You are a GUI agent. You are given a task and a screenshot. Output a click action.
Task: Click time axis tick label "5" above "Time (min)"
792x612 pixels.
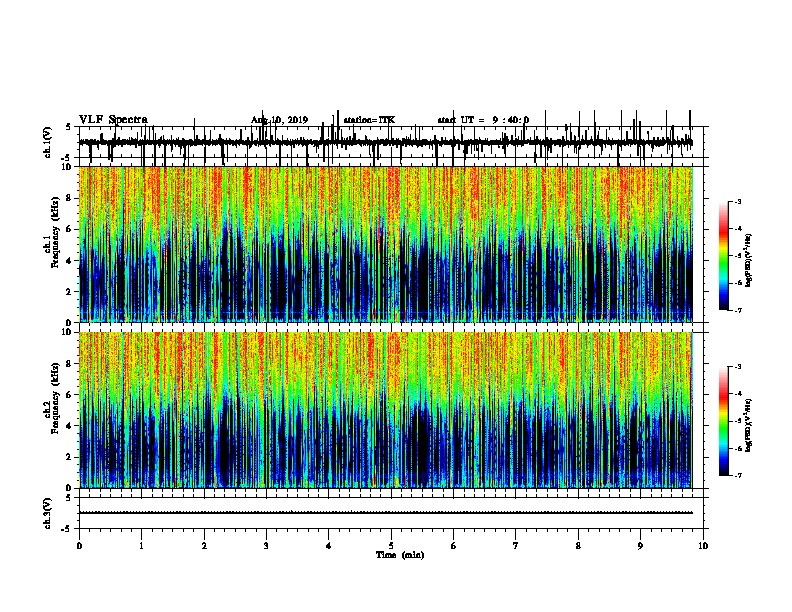tap(391, 546)
